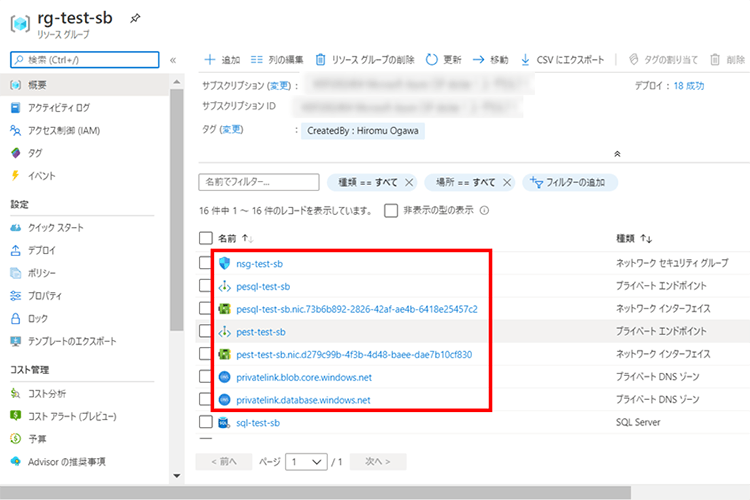This screenshot has height=500, width=750.
Task: Click タグの割り当て in the toolbar
Action: point(663,60)
